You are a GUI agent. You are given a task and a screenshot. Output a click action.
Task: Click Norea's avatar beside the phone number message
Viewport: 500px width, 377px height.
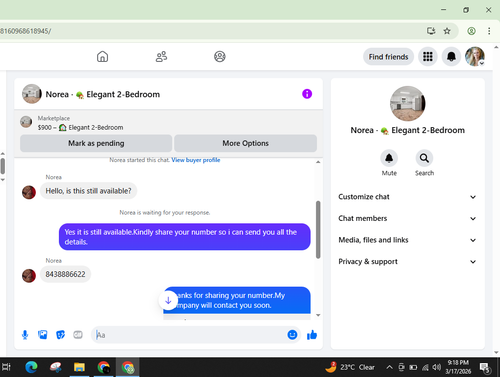[x=29, y=276]
